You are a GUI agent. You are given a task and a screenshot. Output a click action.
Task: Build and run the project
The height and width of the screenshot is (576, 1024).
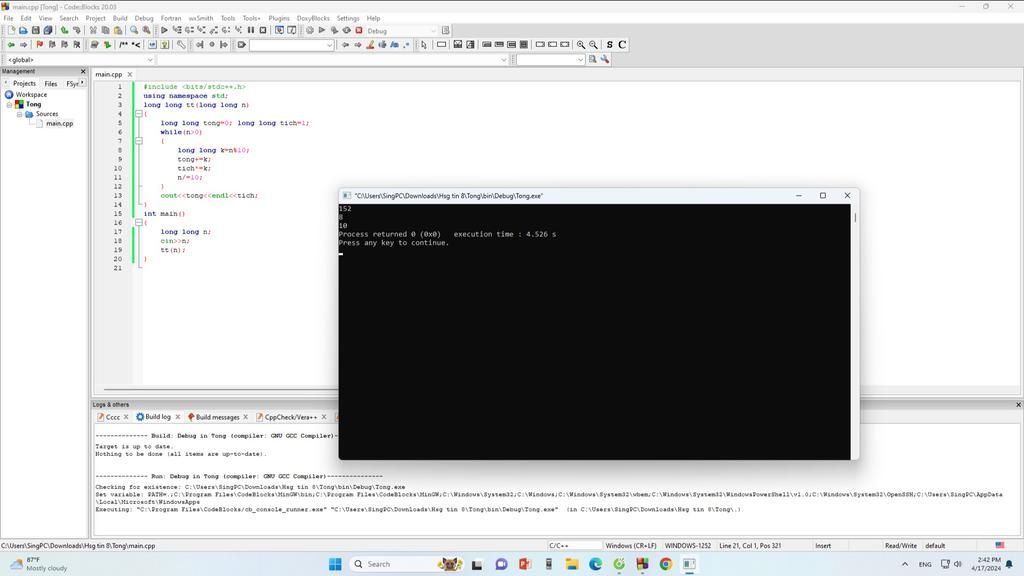point(334,30)
